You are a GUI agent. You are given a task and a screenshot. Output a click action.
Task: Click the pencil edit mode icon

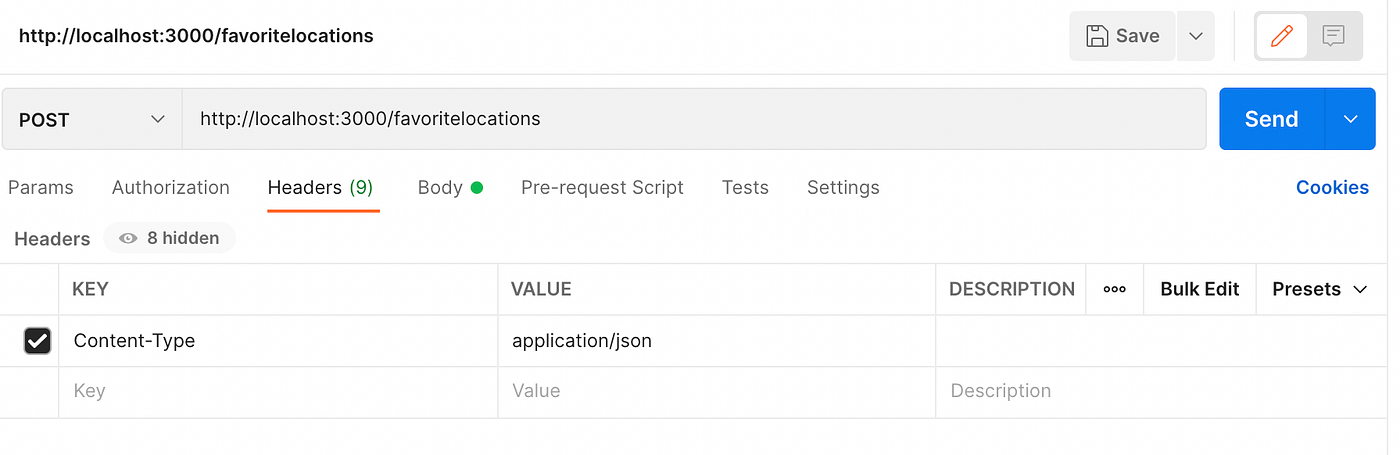point(1281,37)
